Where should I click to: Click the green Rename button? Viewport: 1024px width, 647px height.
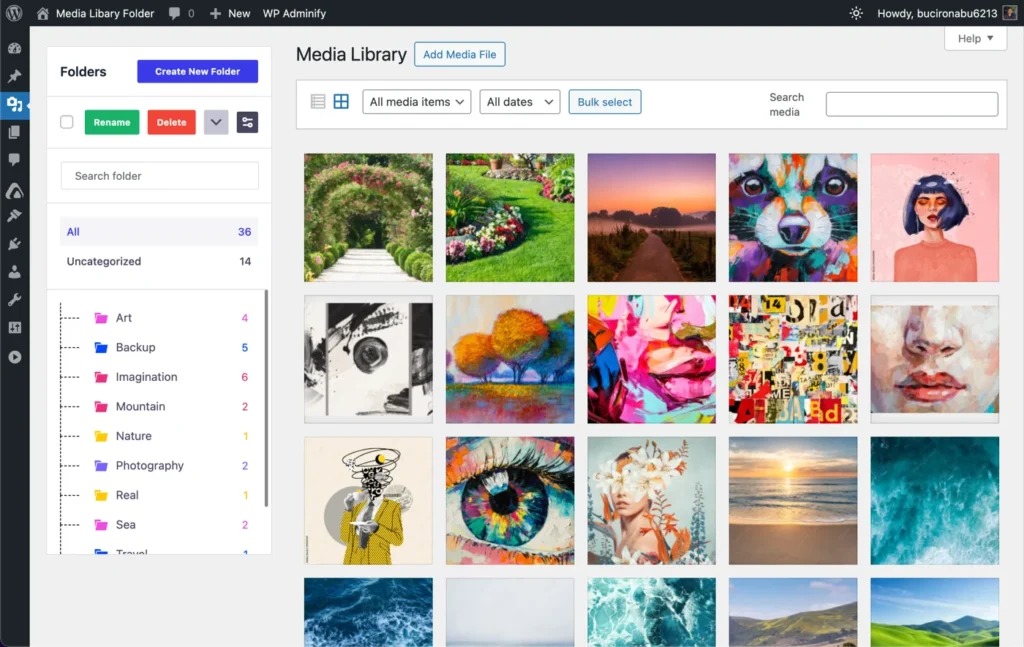(x=112, y=122)
